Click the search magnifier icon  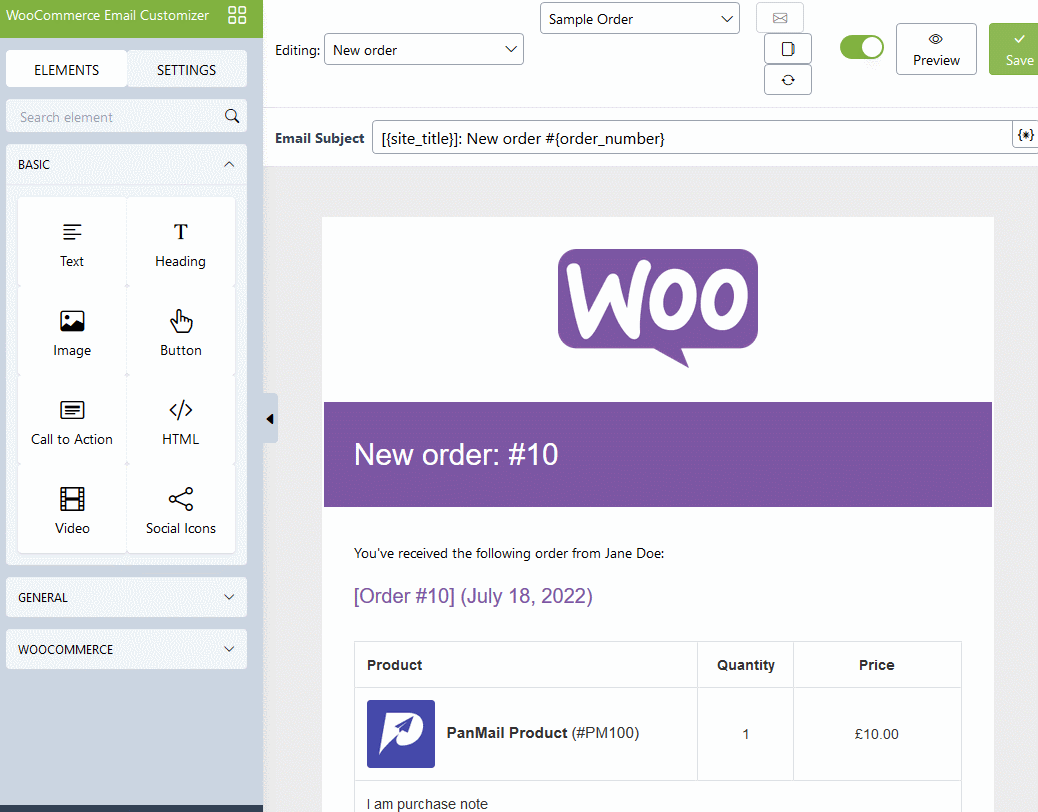[x=232, y=116]
